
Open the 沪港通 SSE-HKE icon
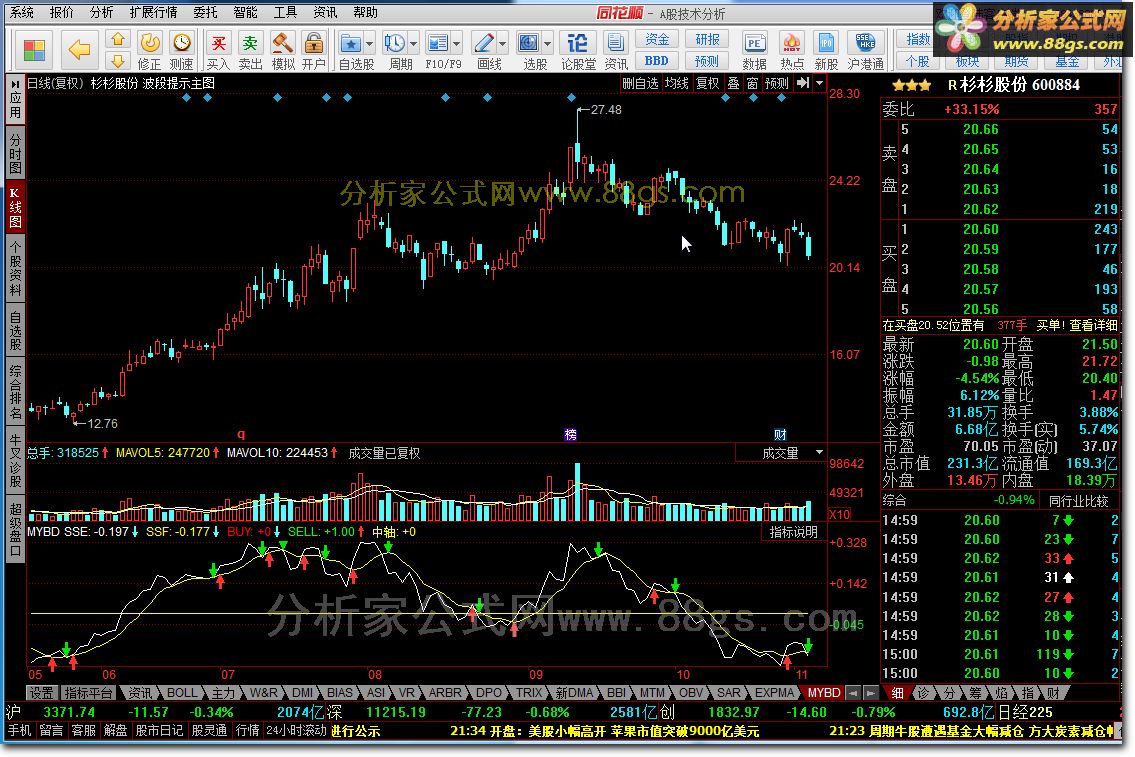coord(865,51)
